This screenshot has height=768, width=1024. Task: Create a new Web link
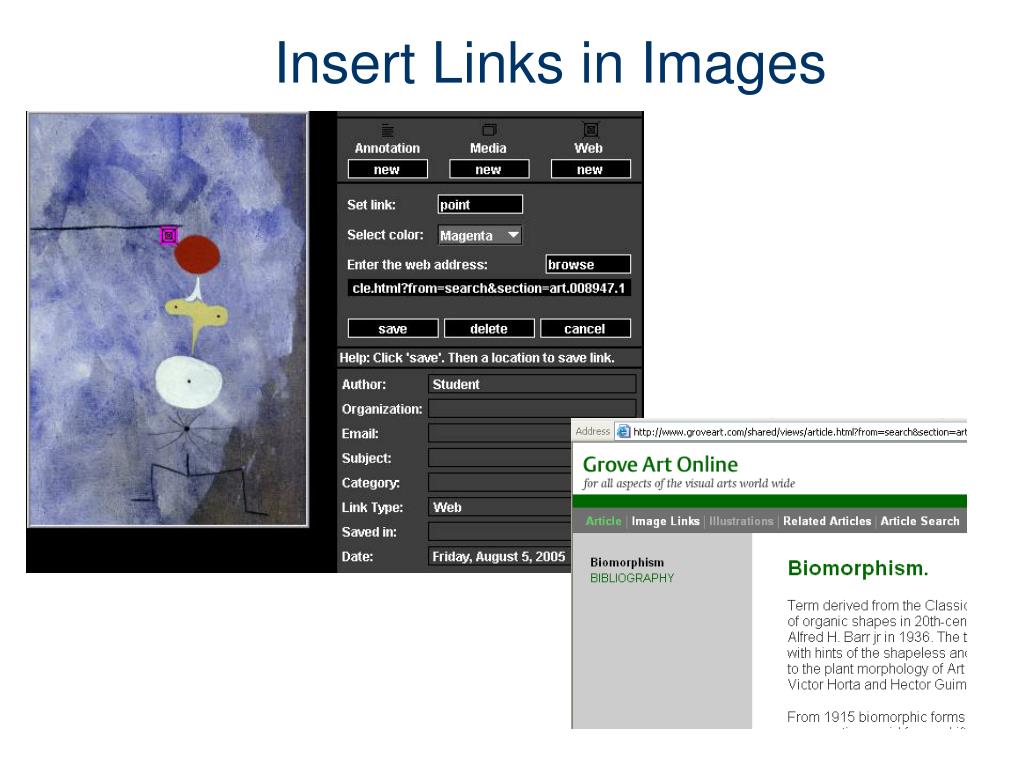point(591,169)
